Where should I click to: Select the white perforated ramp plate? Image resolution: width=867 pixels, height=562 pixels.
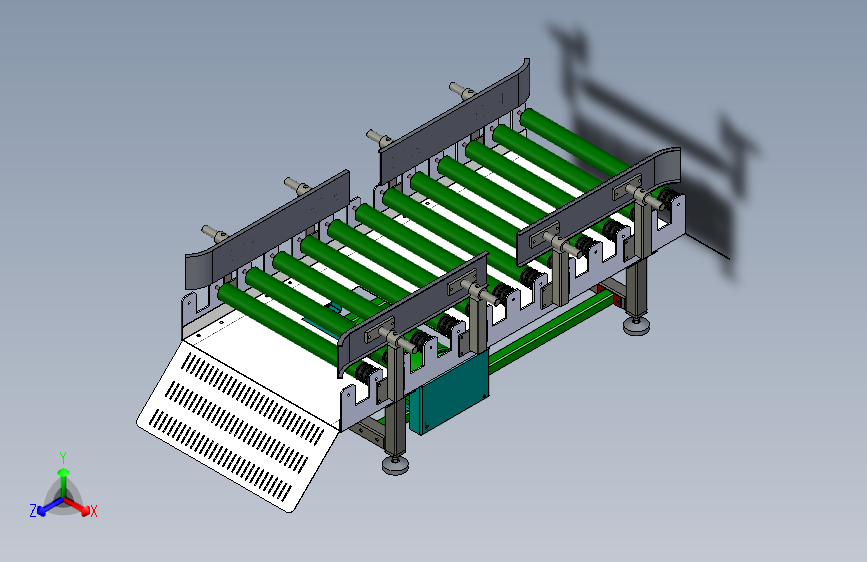pyautogui.click(x=238, y=426)
